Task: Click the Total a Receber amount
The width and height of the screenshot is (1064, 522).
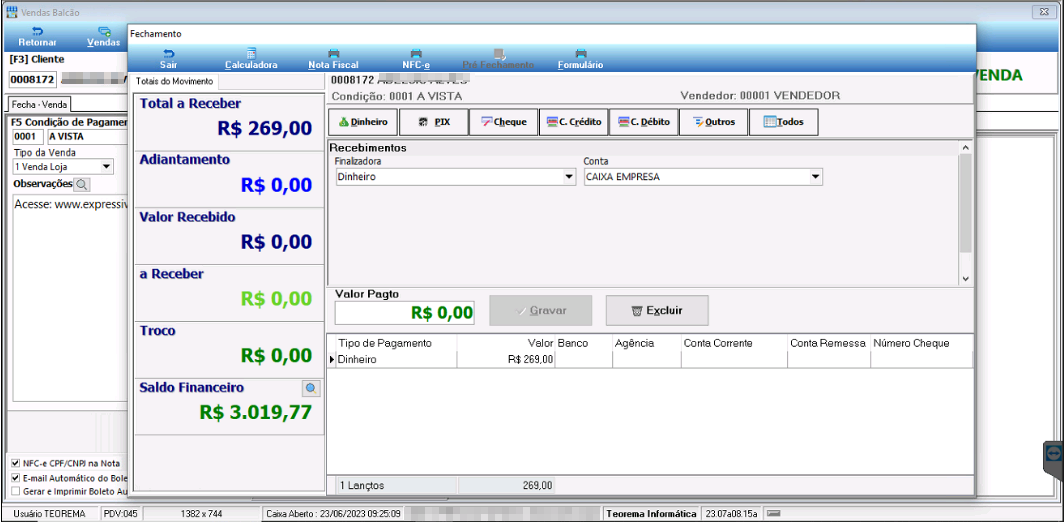Action: tap(265, 128)
